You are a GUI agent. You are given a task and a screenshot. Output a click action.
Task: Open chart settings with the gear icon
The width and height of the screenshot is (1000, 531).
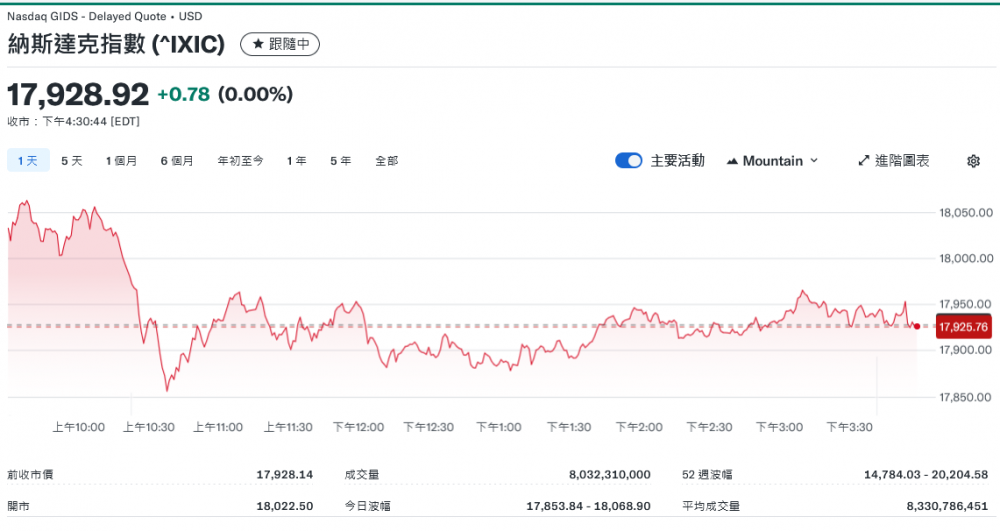(973, 161)
